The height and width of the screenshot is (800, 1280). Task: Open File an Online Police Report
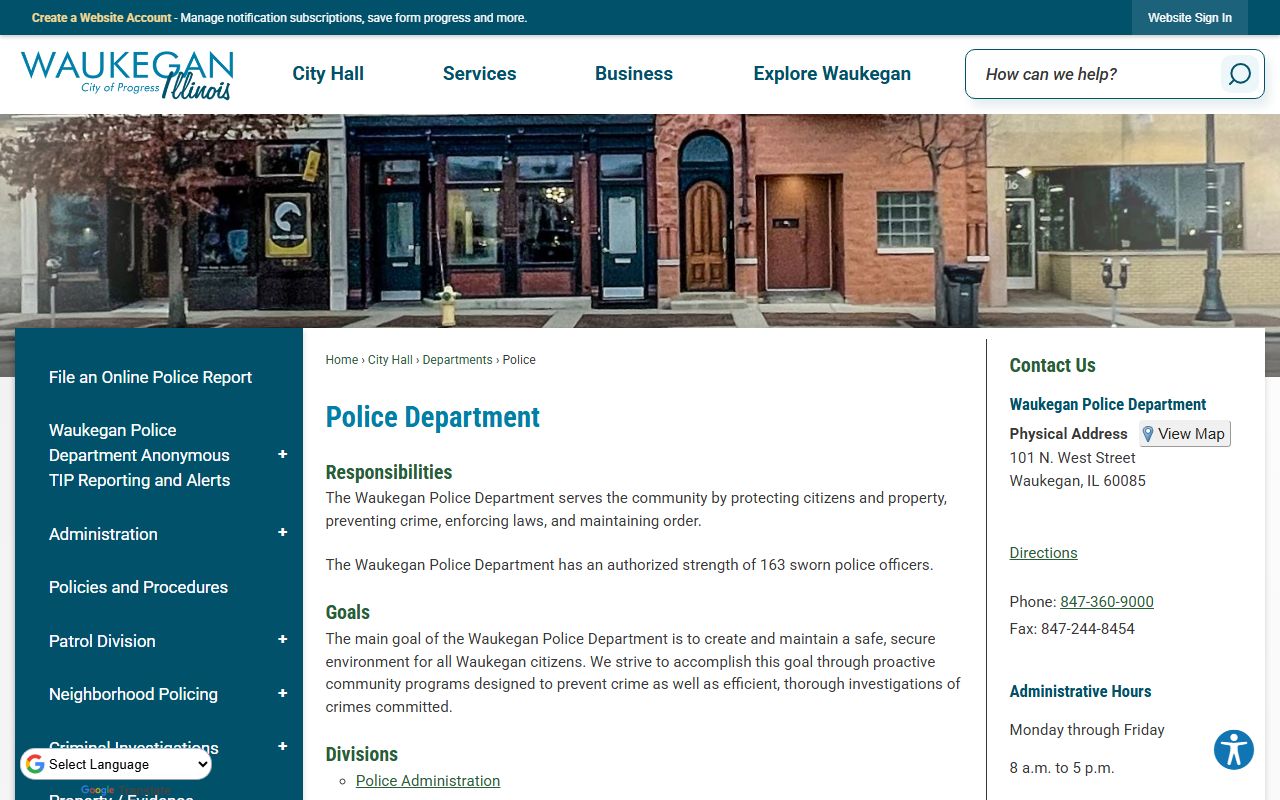pyautogui.click(x=150, y=377)
